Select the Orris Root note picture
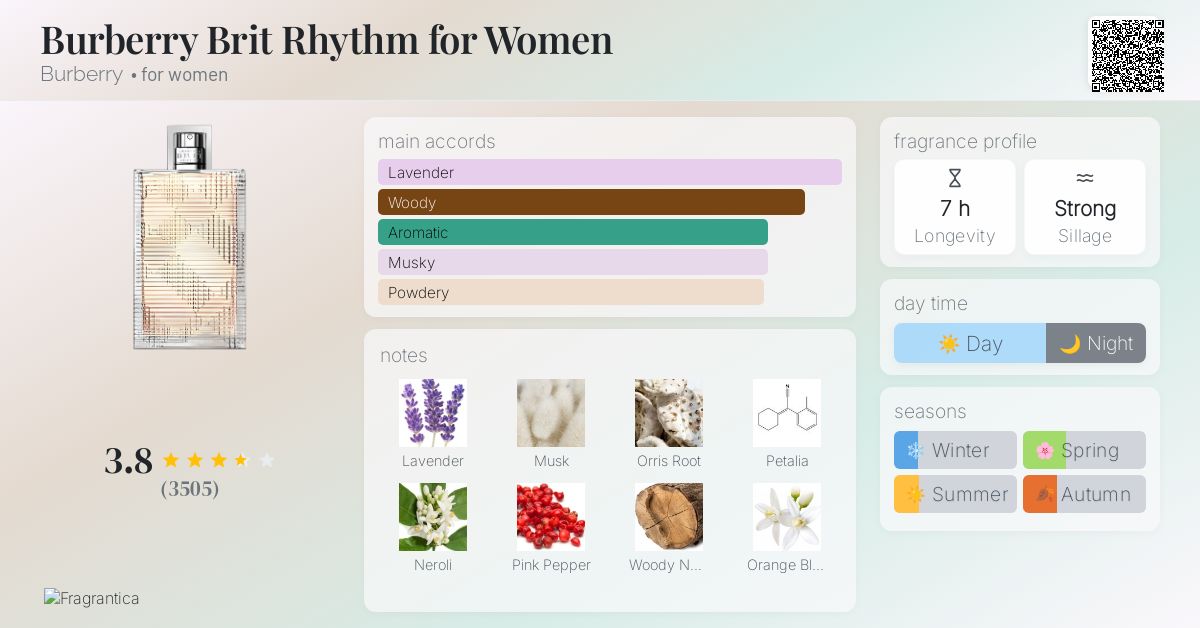The width and height of the screenshot is (1200, 628). [668, 412]
